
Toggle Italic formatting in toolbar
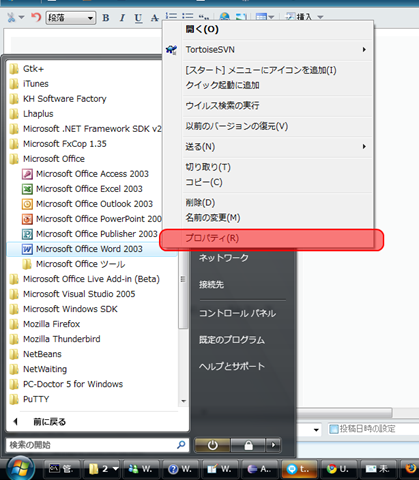[x=122, y=18]
